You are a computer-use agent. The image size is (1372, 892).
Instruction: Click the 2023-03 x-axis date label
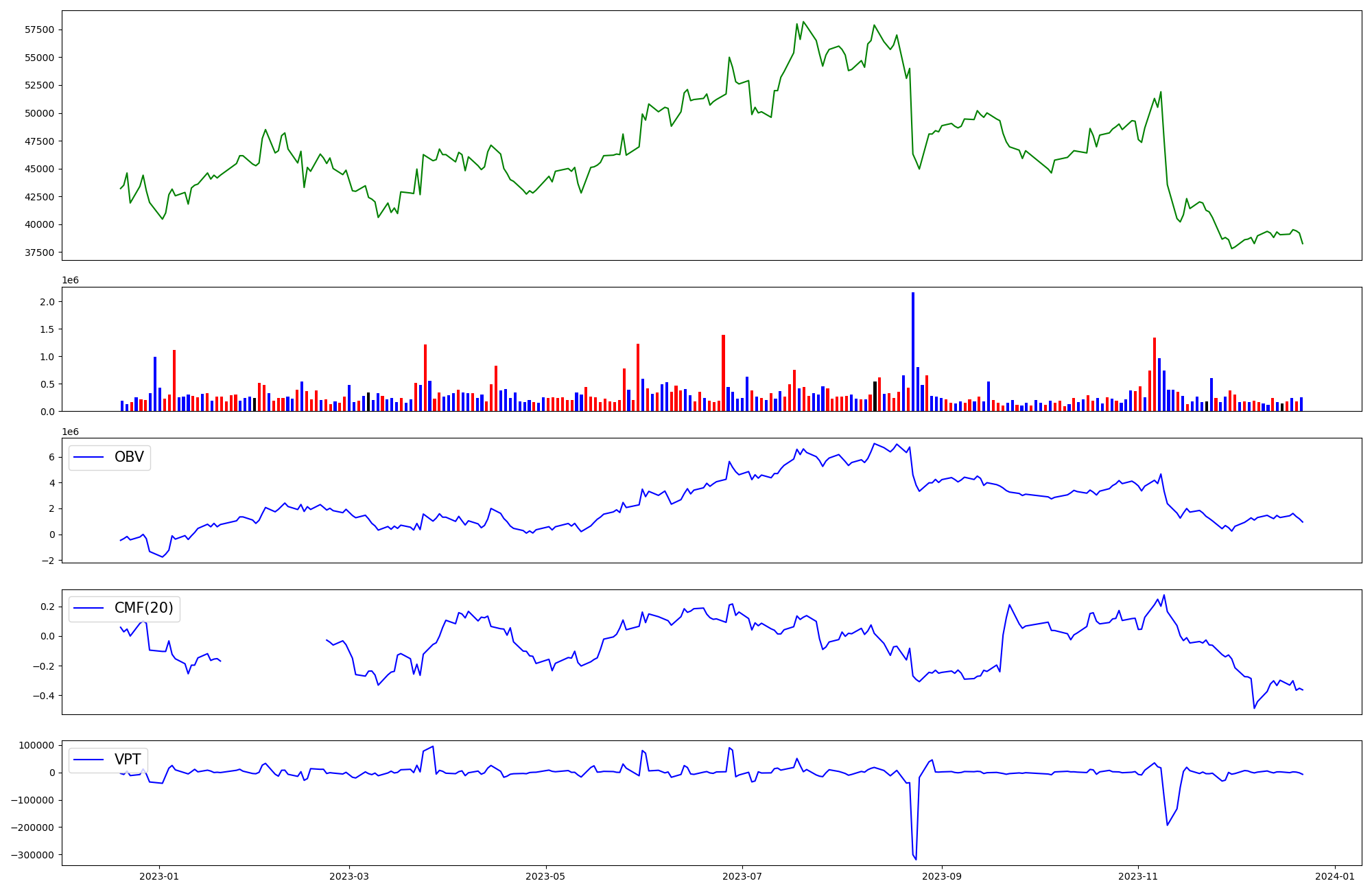point(349,876)
